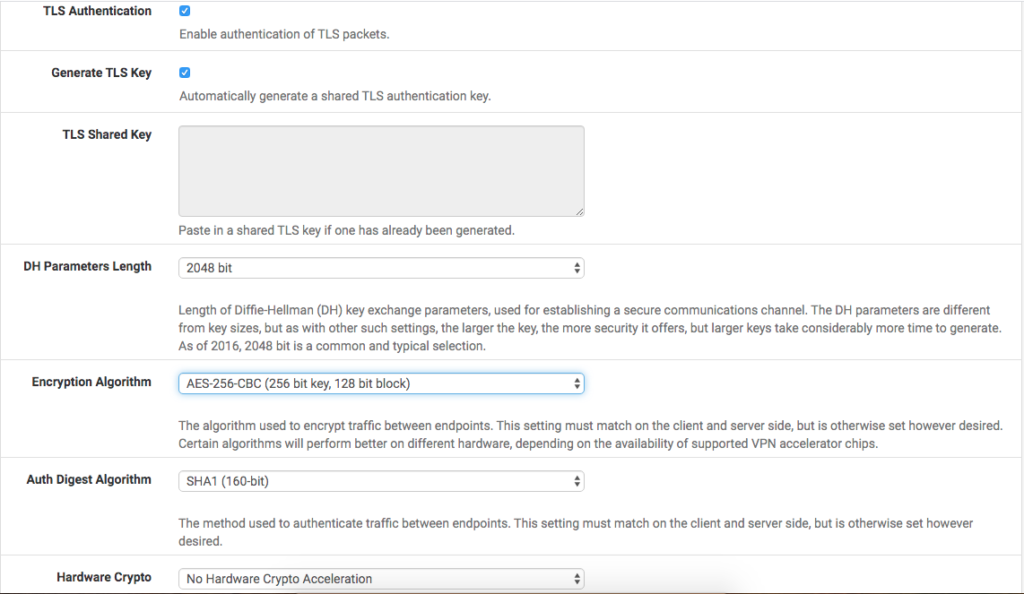Click the 'Enable authentication of TLS packets' help text

pos(284,34)
